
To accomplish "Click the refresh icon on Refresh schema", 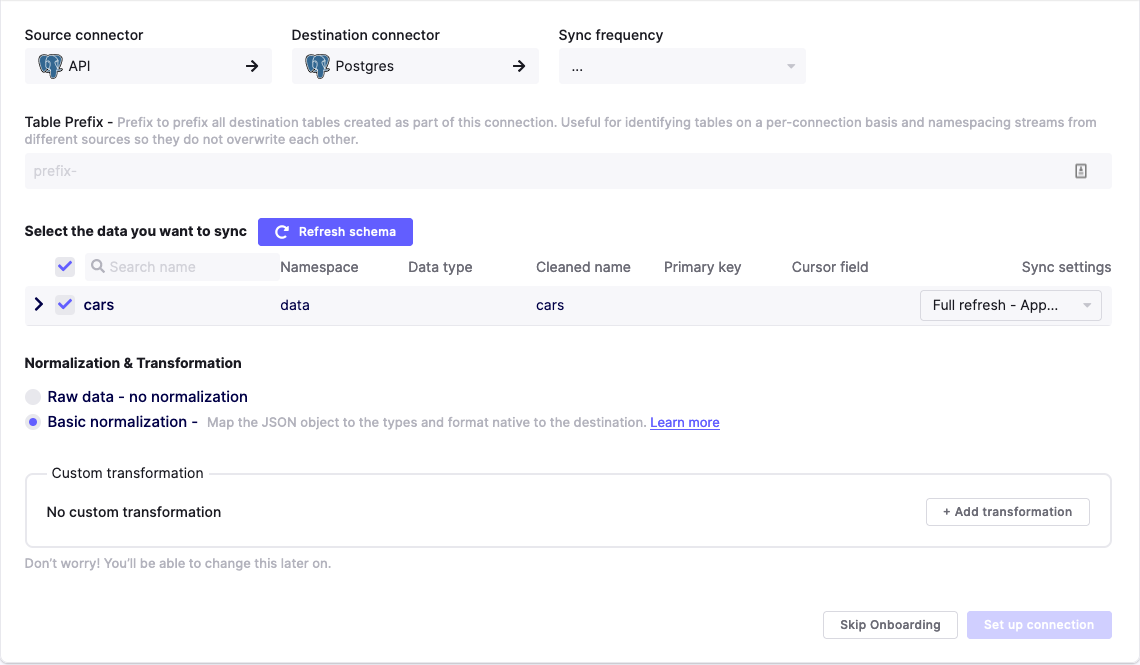I will point(282,232).
